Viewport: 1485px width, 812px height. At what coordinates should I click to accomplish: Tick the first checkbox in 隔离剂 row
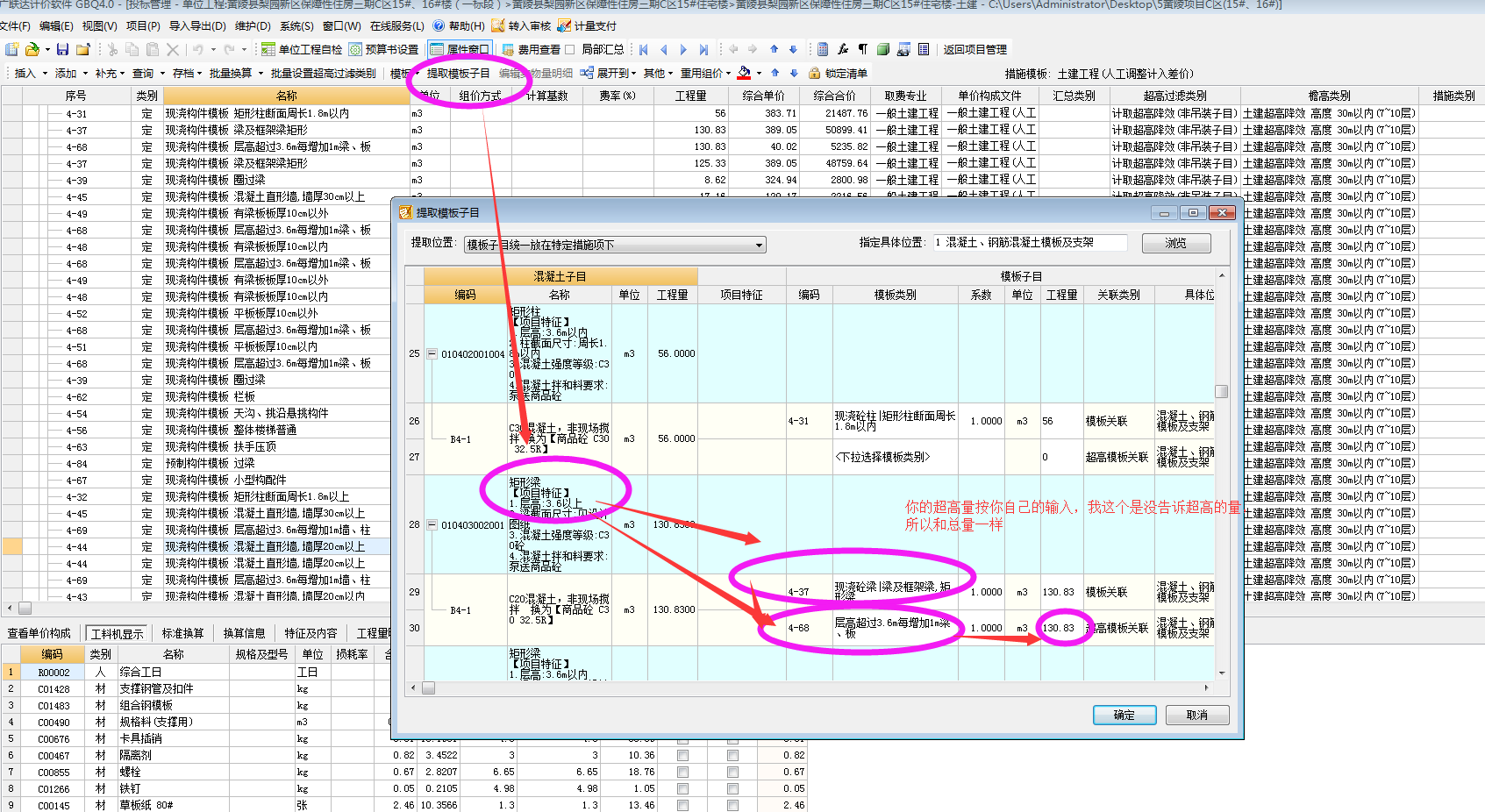point(682,755)
